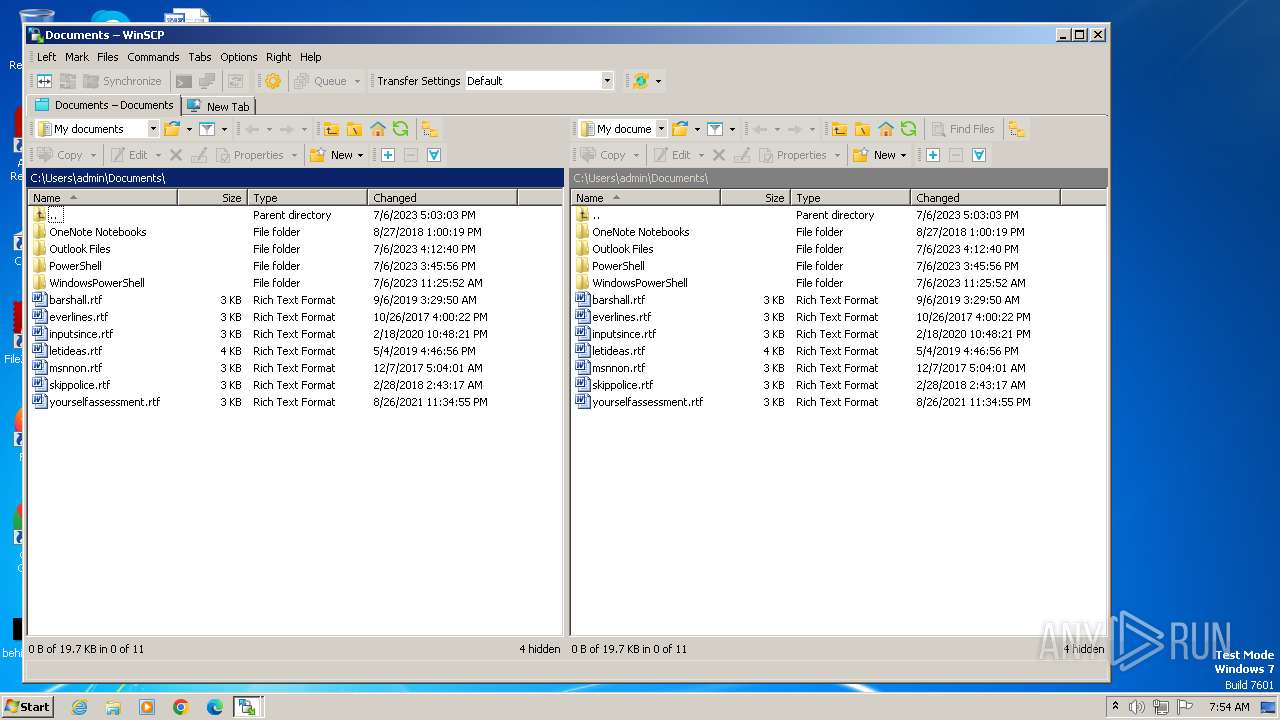Go to home directory in left panel
This screenshot has height=720, width=1280.
tap(378, 129)
